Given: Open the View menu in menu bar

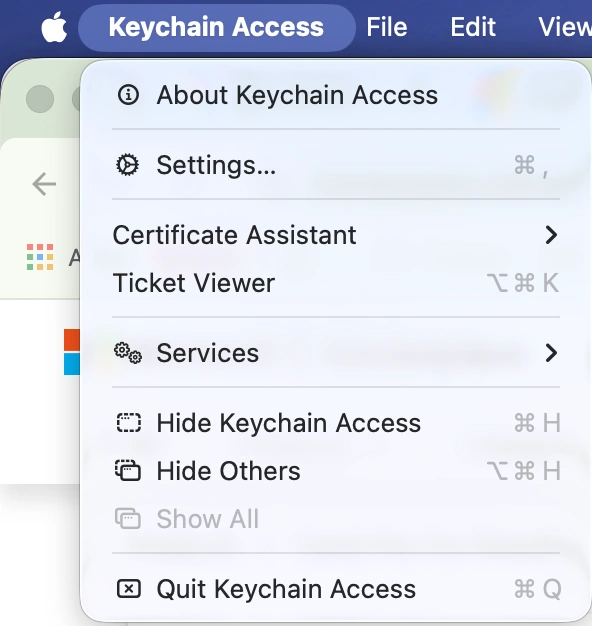Looking at the screenshot, I should [x=564, y=27].
